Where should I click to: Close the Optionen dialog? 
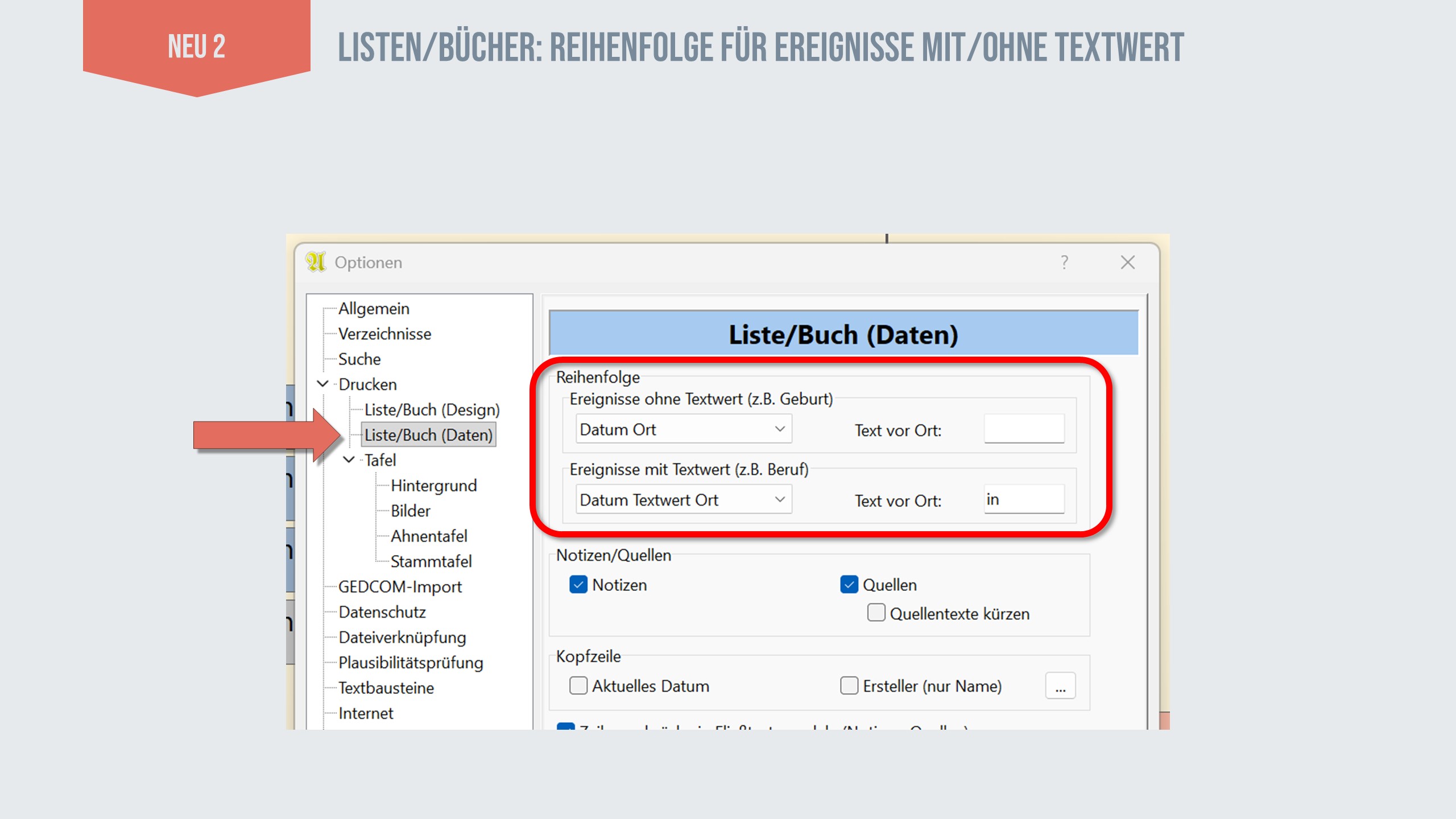point(1127,262)
